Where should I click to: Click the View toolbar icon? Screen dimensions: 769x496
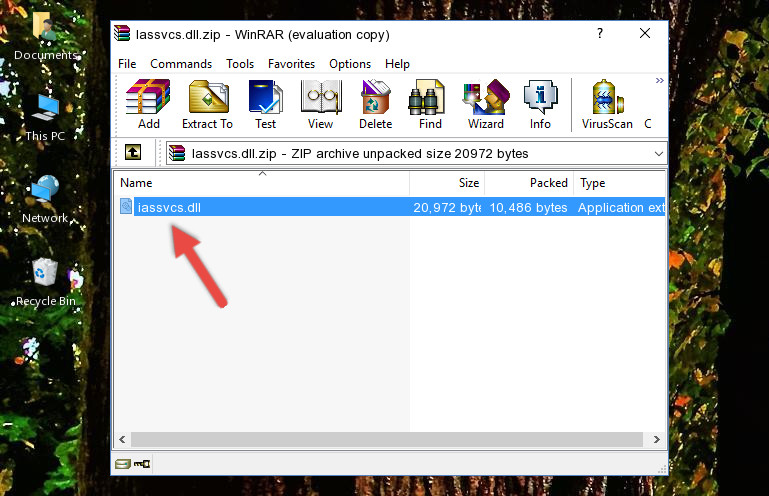(320, 104)
